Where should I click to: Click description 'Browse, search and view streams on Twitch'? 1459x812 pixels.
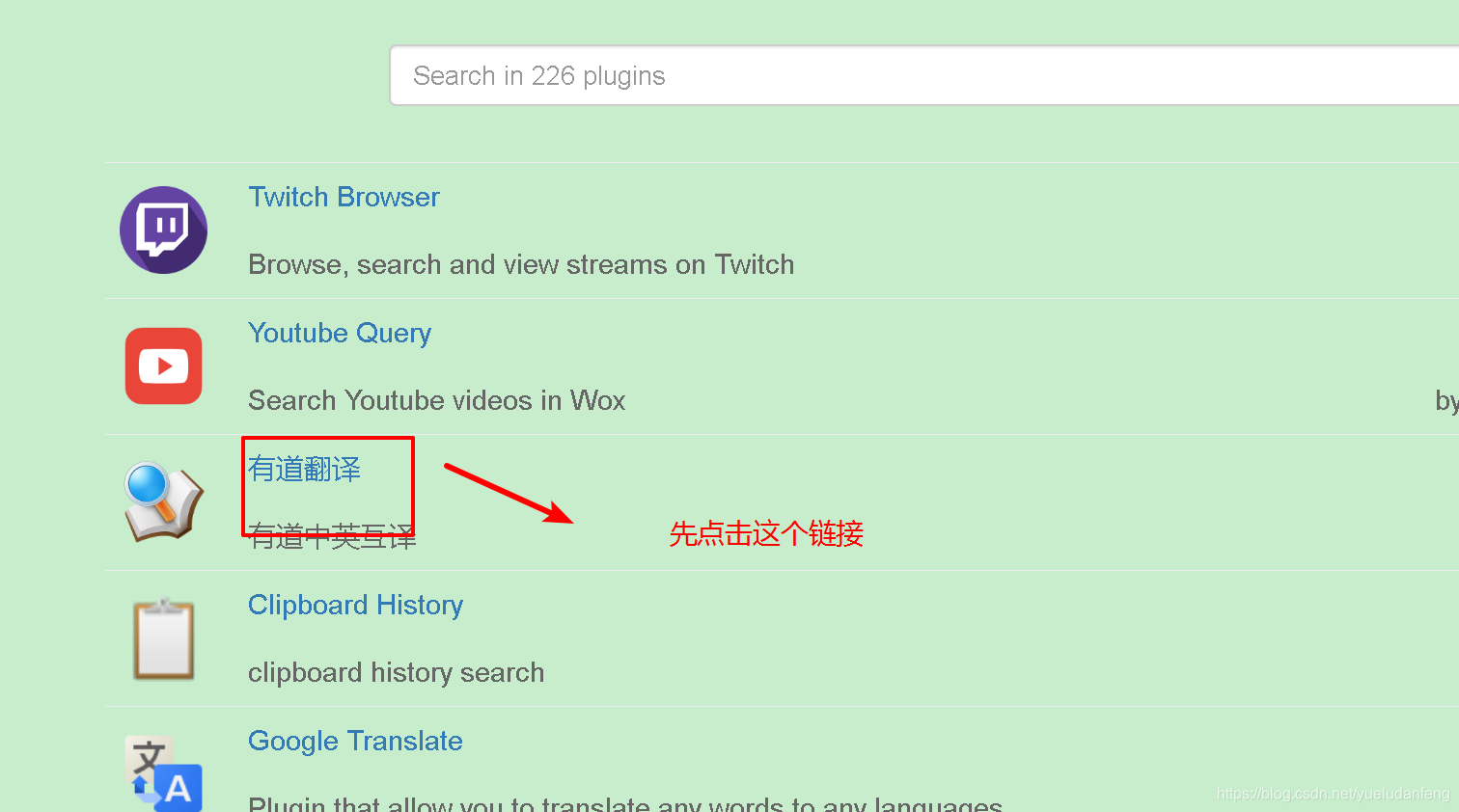tap(521, 264)
